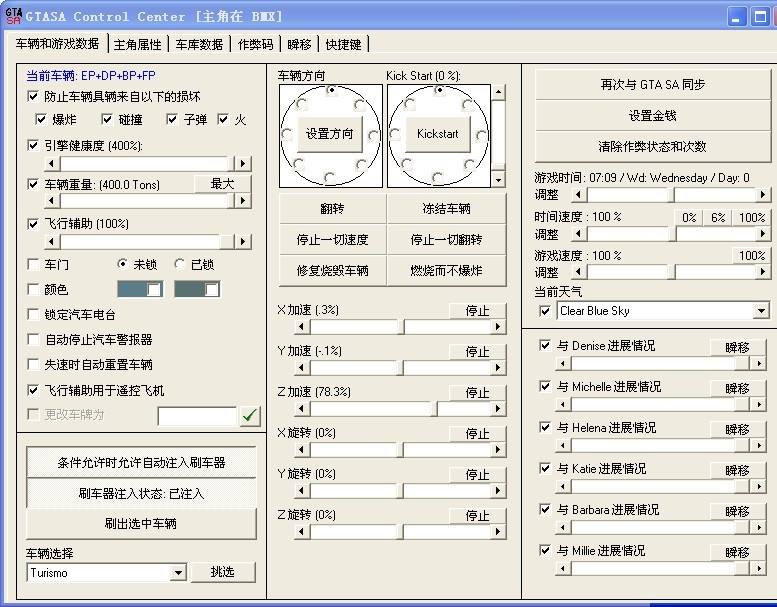Select 车辆和游戏数据 tab
This screenshot has height=607, width=777.
(57, 44)
